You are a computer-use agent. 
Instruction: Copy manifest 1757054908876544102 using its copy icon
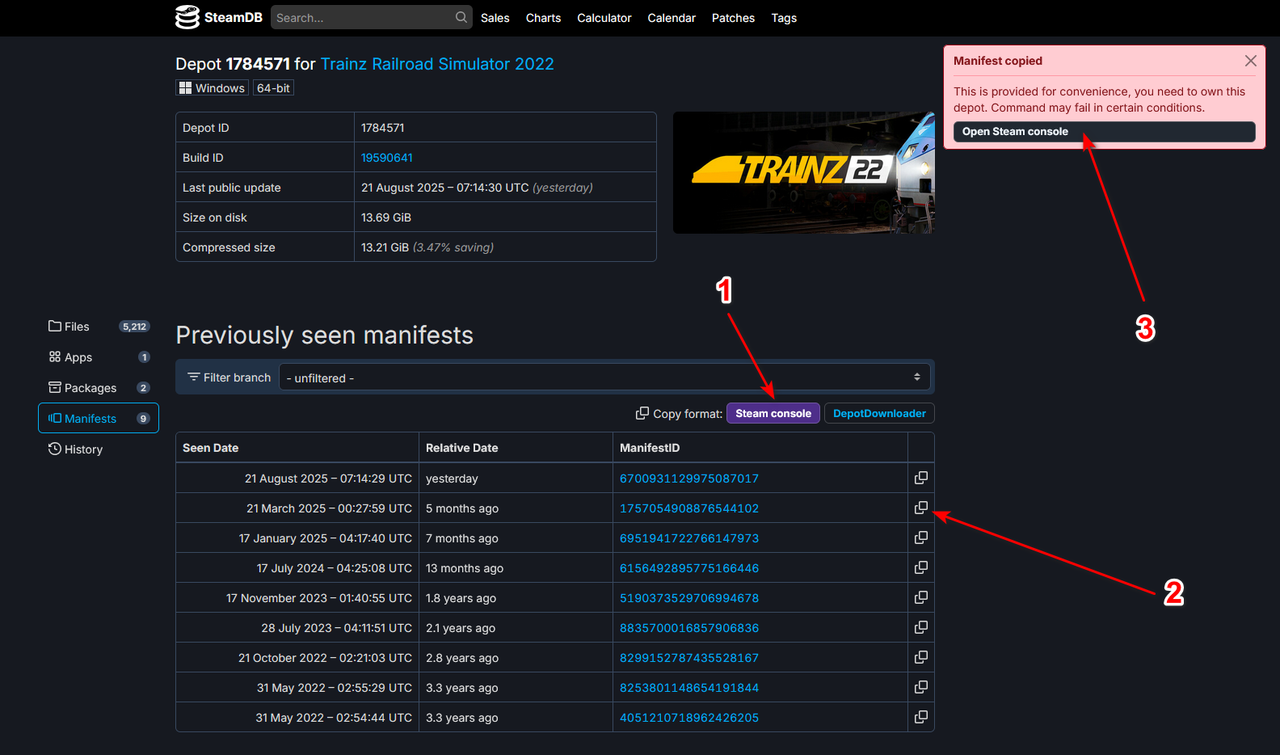coord(921,508)
